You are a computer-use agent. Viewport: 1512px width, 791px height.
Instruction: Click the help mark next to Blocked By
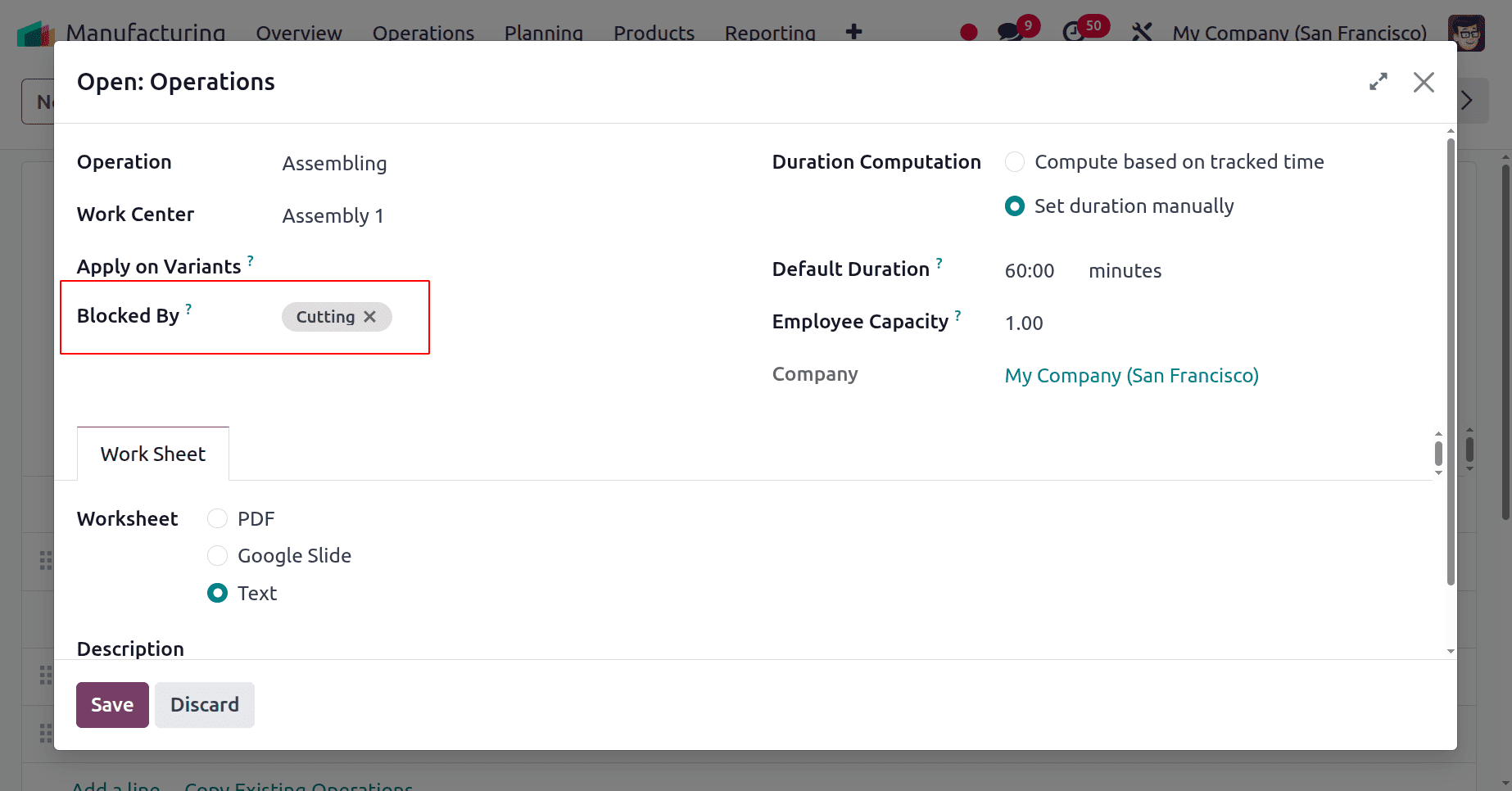pos(188,310)
